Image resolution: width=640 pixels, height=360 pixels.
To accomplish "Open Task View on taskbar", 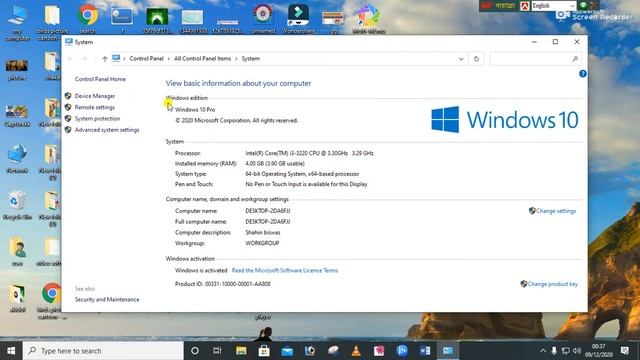I will pos(217,351).
